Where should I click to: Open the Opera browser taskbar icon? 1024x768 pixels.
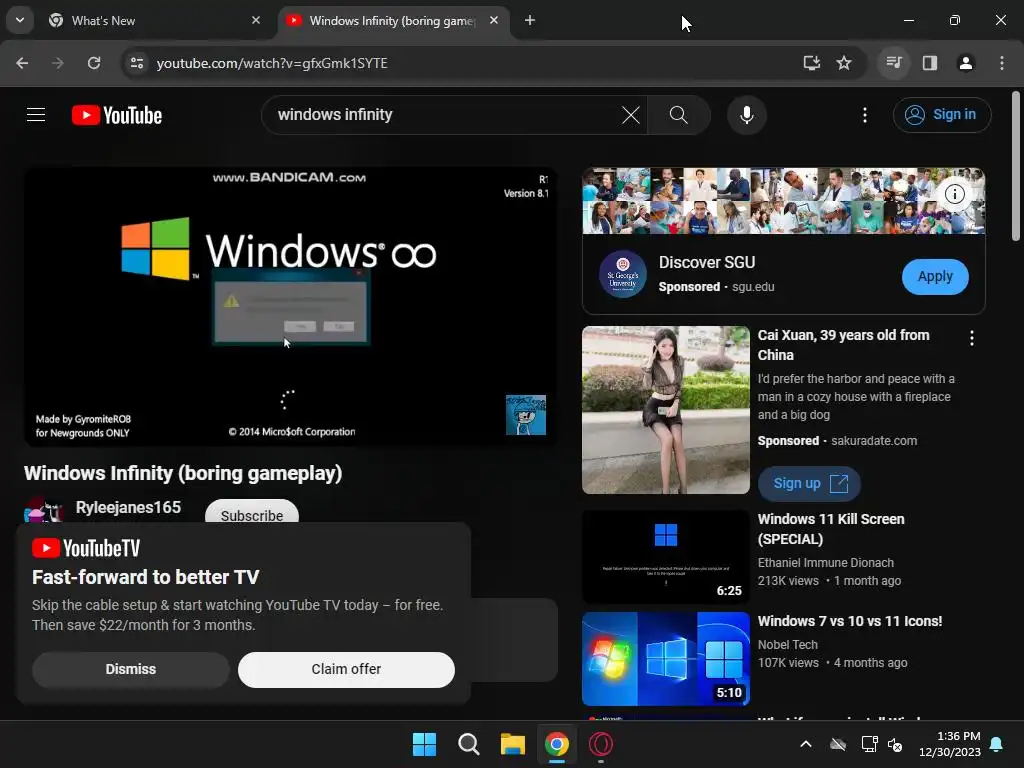[x=601, y=744]
